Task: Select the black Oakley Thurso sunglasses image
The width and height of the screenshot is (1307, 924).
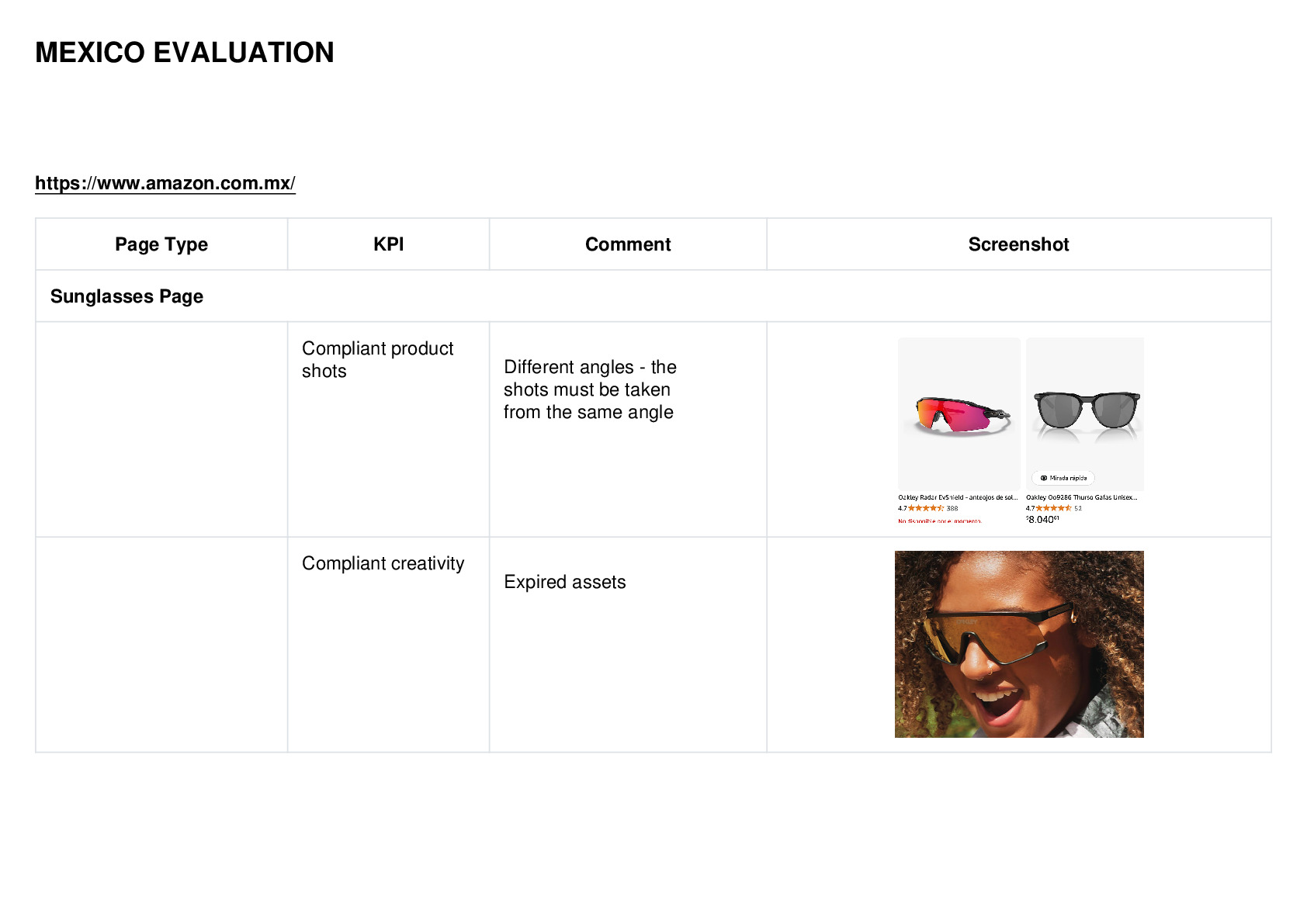Action: [x=1085, y=414]
